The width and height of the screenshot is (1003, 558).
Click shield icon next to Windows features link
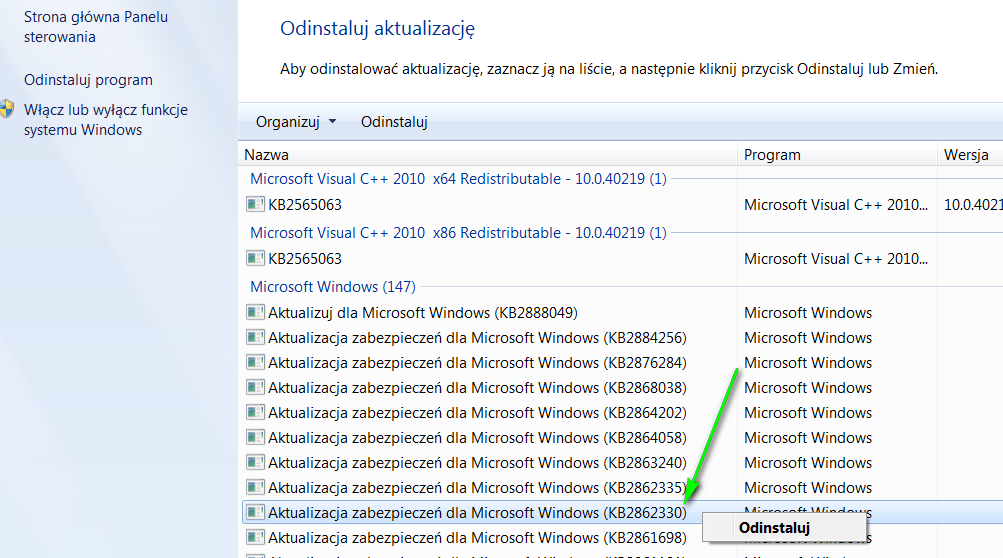tap(6, 109)
